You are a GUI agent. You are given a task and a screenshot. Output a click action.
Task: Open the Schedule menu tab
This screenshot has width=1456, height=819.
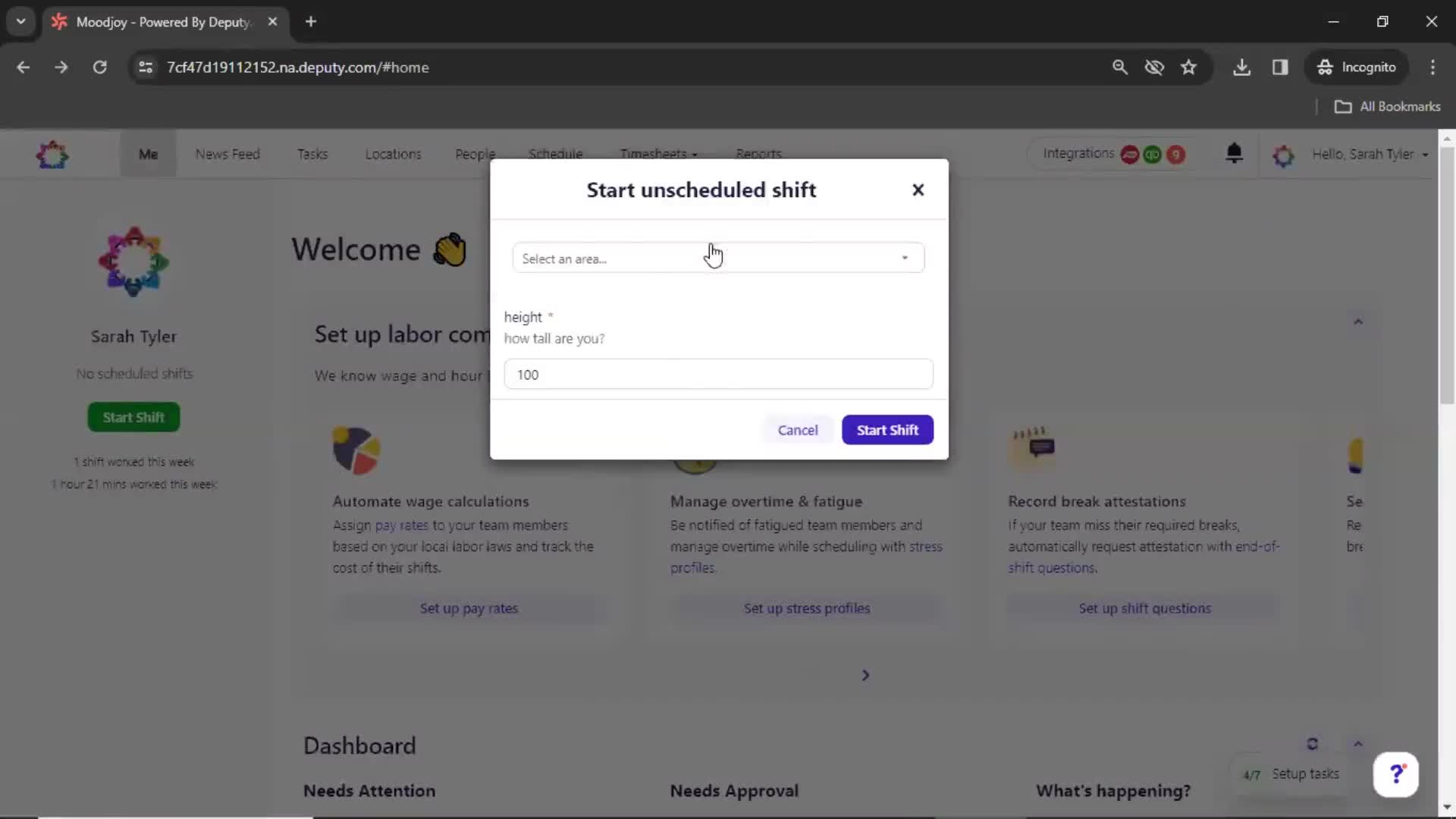click(557, 153)
